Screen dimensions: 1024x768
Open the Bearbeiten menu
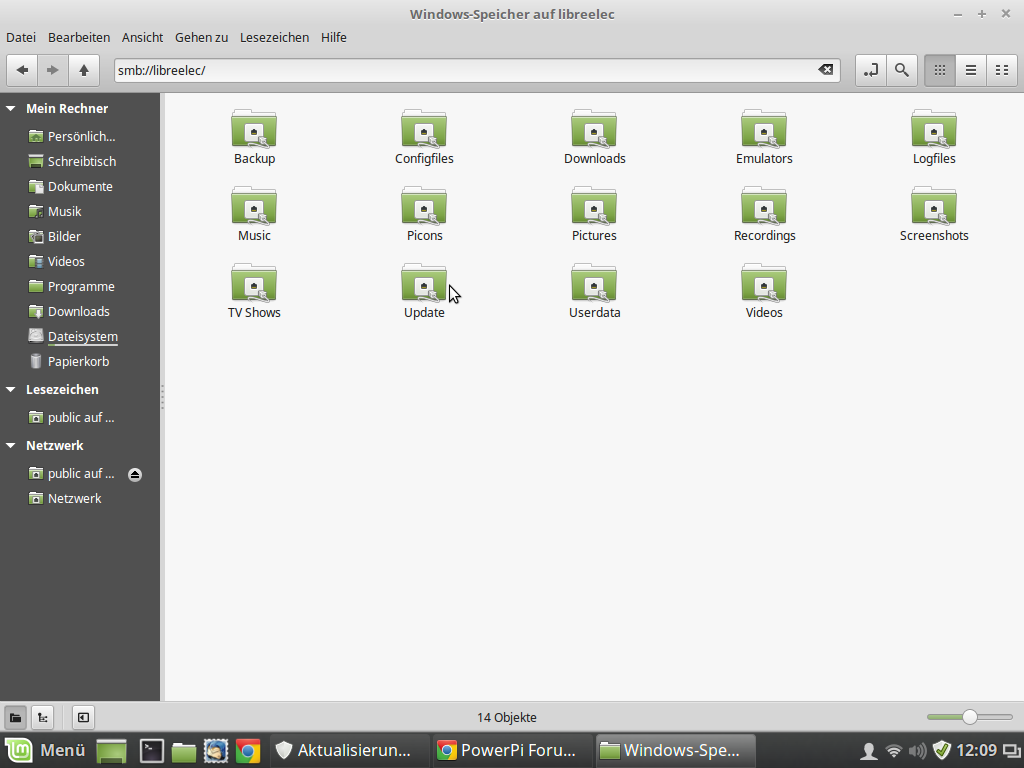79,37
